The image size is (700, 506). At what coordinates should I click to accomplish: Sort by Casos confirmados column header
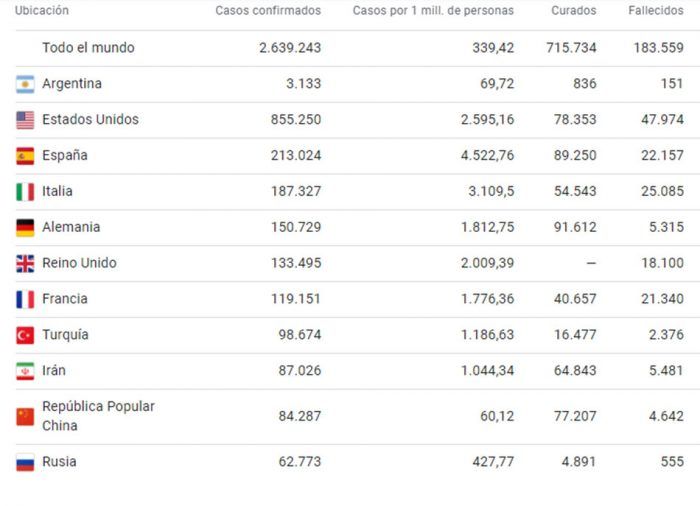coord(268,10)
